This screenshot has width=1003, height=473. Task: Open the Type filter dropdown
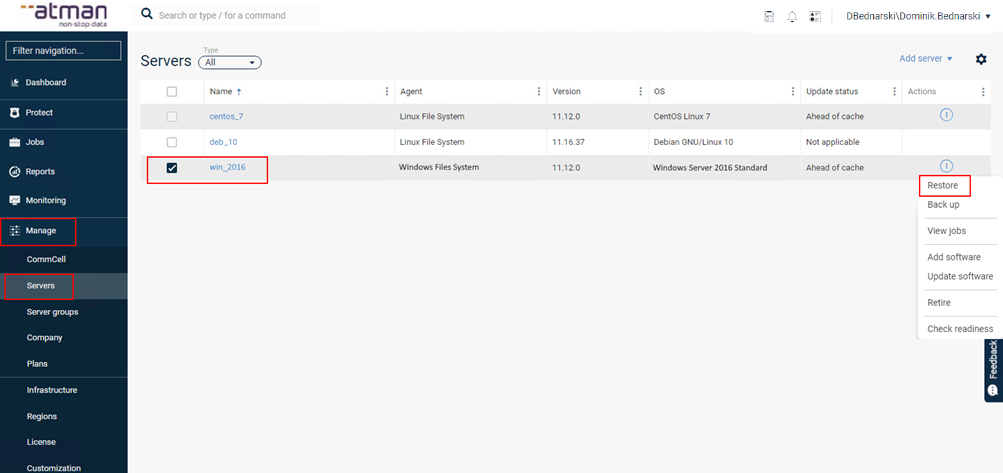(x=231, y=62)
